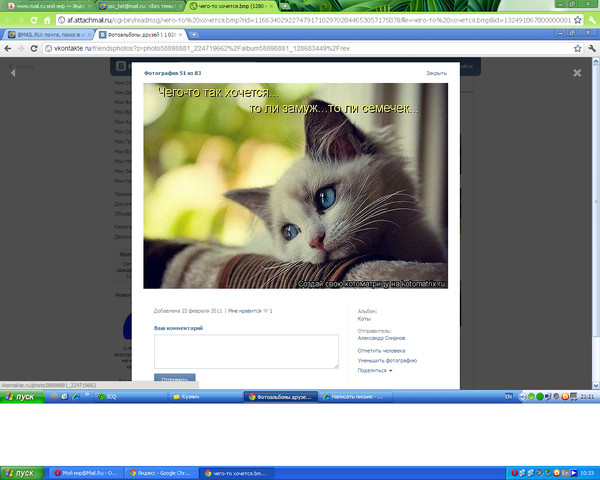The image size is (600, 480).
Task: Open the 'Написать письмо' Internet Explorer taskbar item
Action: click(x=355, y=397)
